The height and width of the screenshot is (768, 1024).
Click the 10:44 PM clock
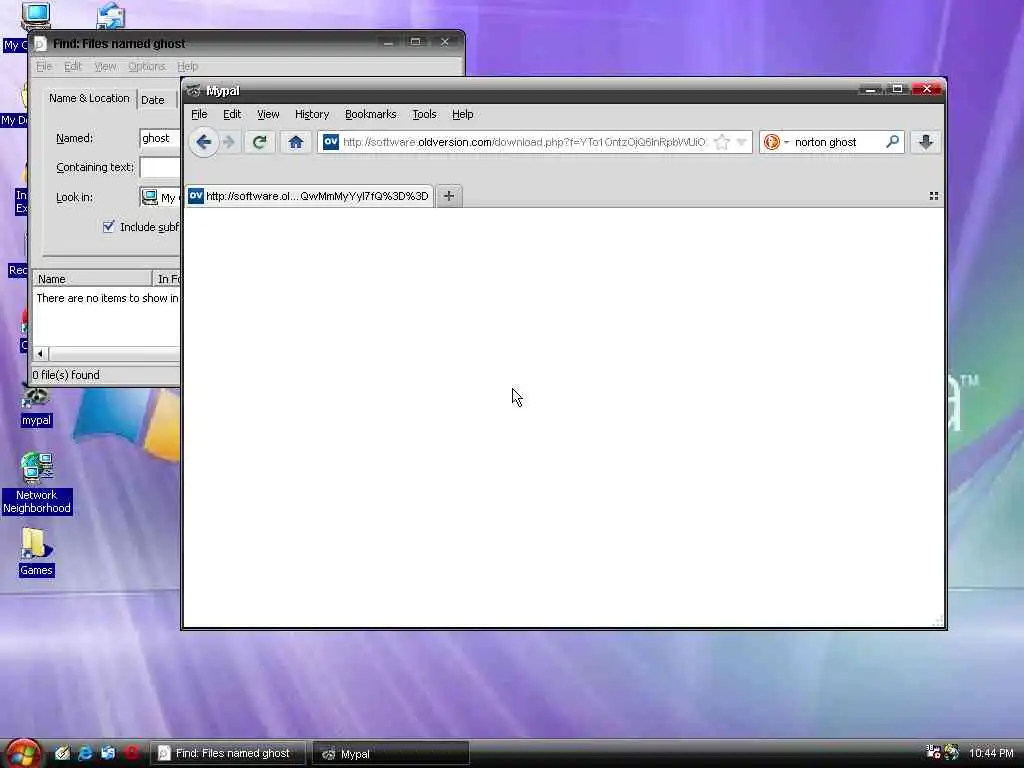pos(991,753)
